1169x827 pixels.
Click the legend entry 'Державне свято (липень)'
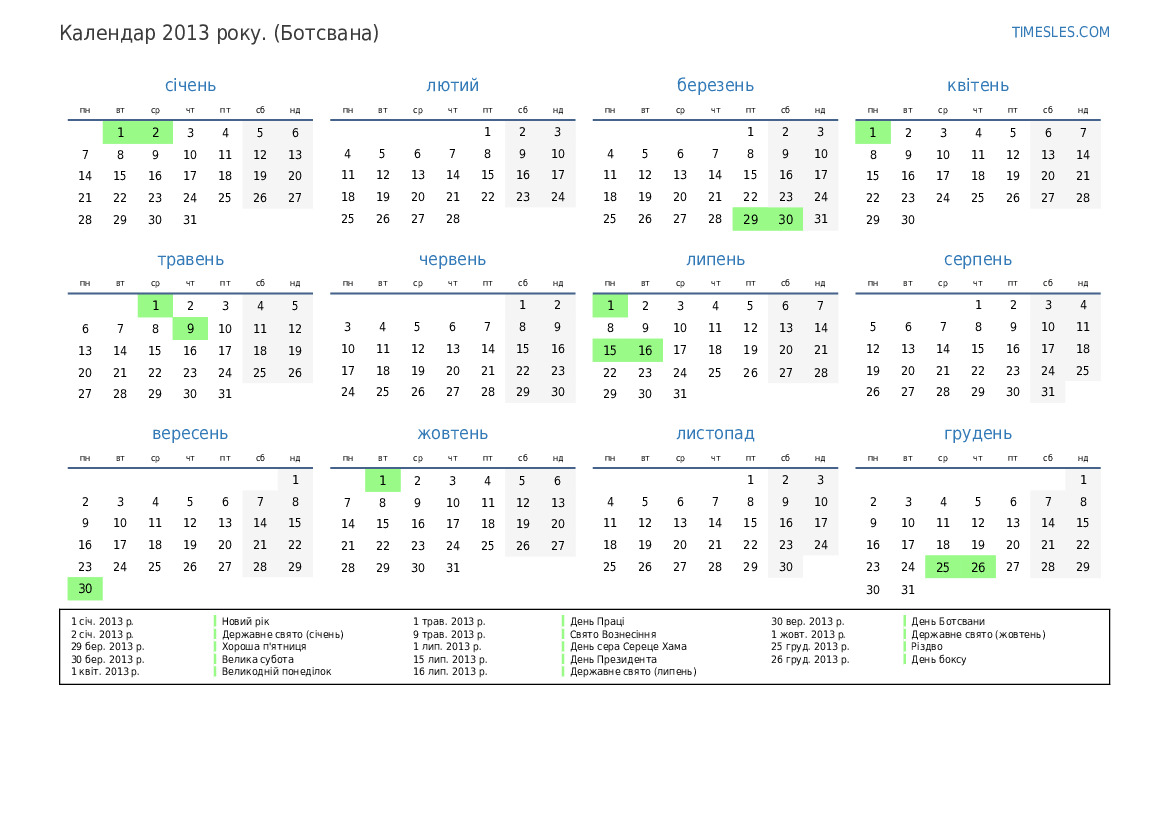pos(633,671)
